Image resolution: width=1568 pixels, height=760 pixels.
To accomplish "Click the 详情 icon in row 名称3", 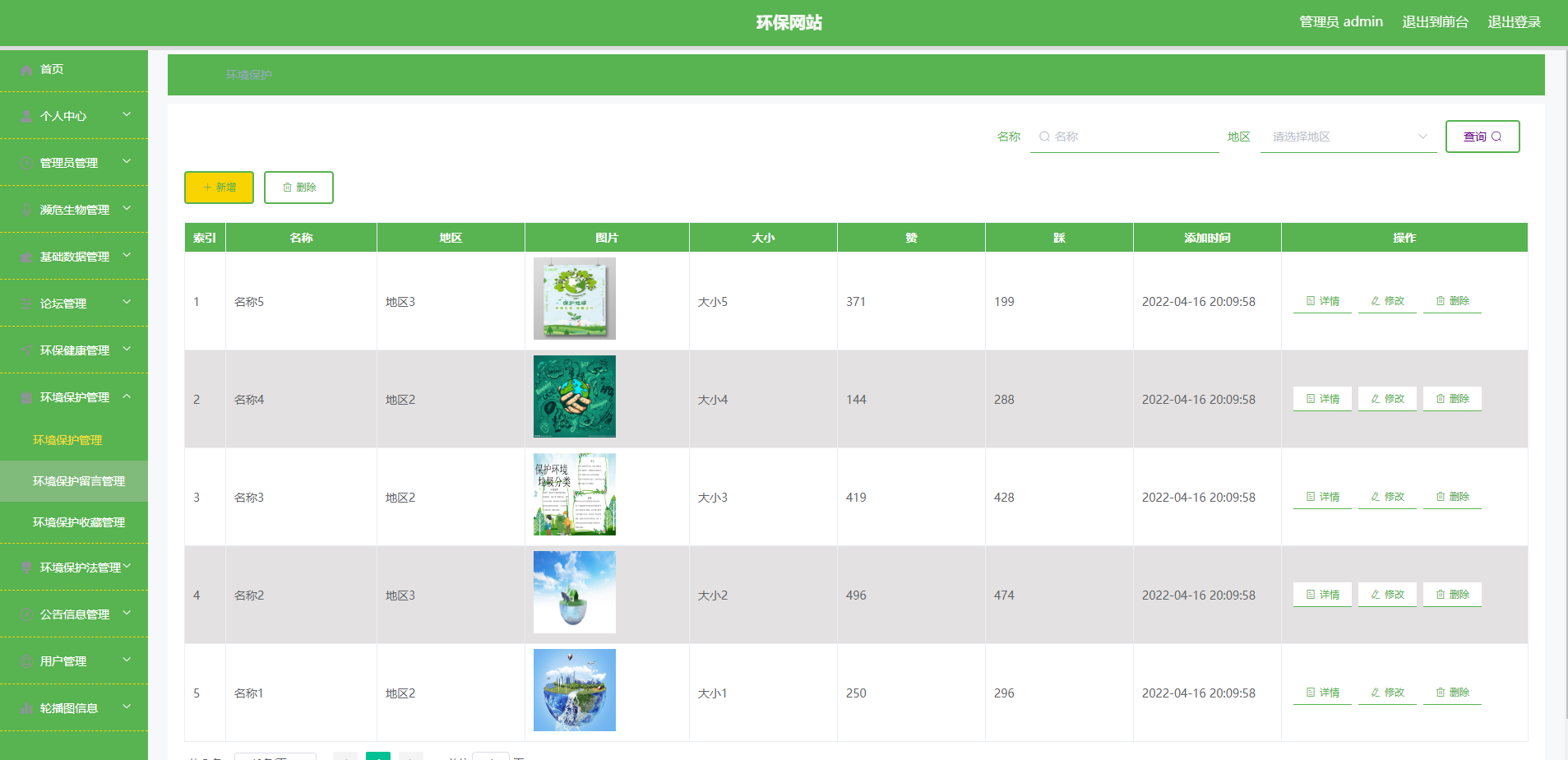I will click(1311, 497).
